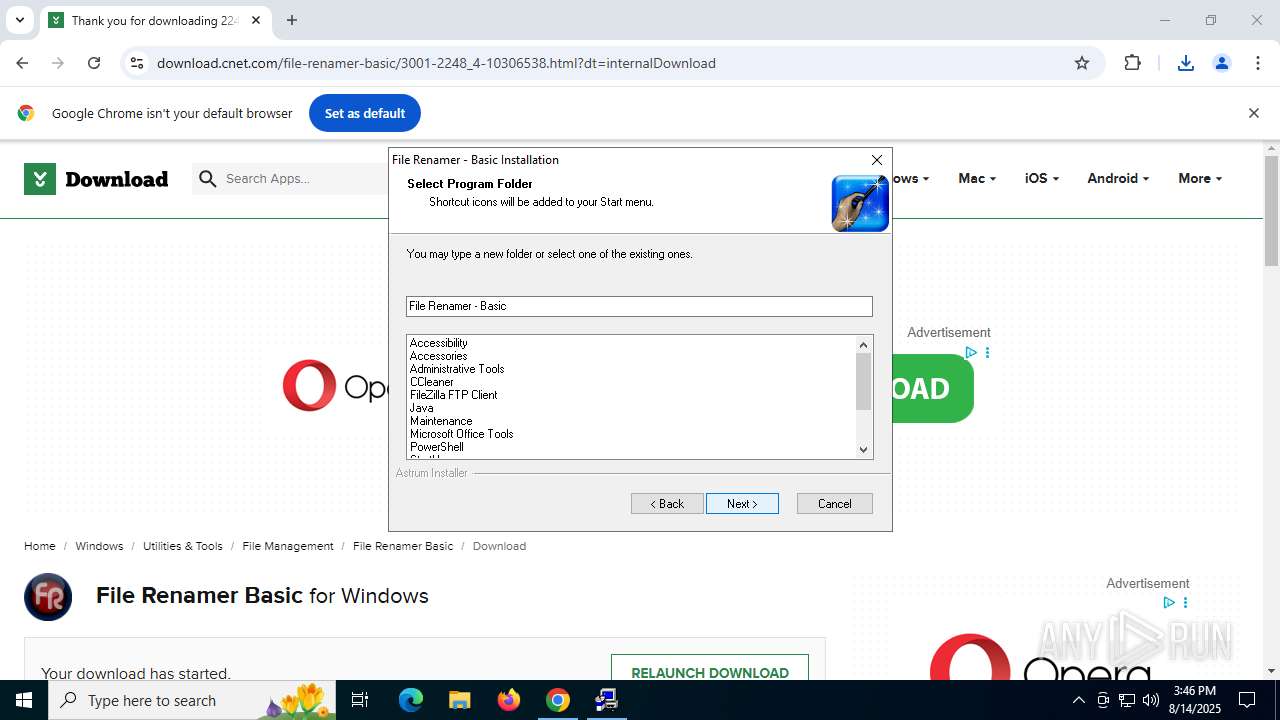Click the taskbar search box
1280x720 pixels.
[x=193, y=700]
